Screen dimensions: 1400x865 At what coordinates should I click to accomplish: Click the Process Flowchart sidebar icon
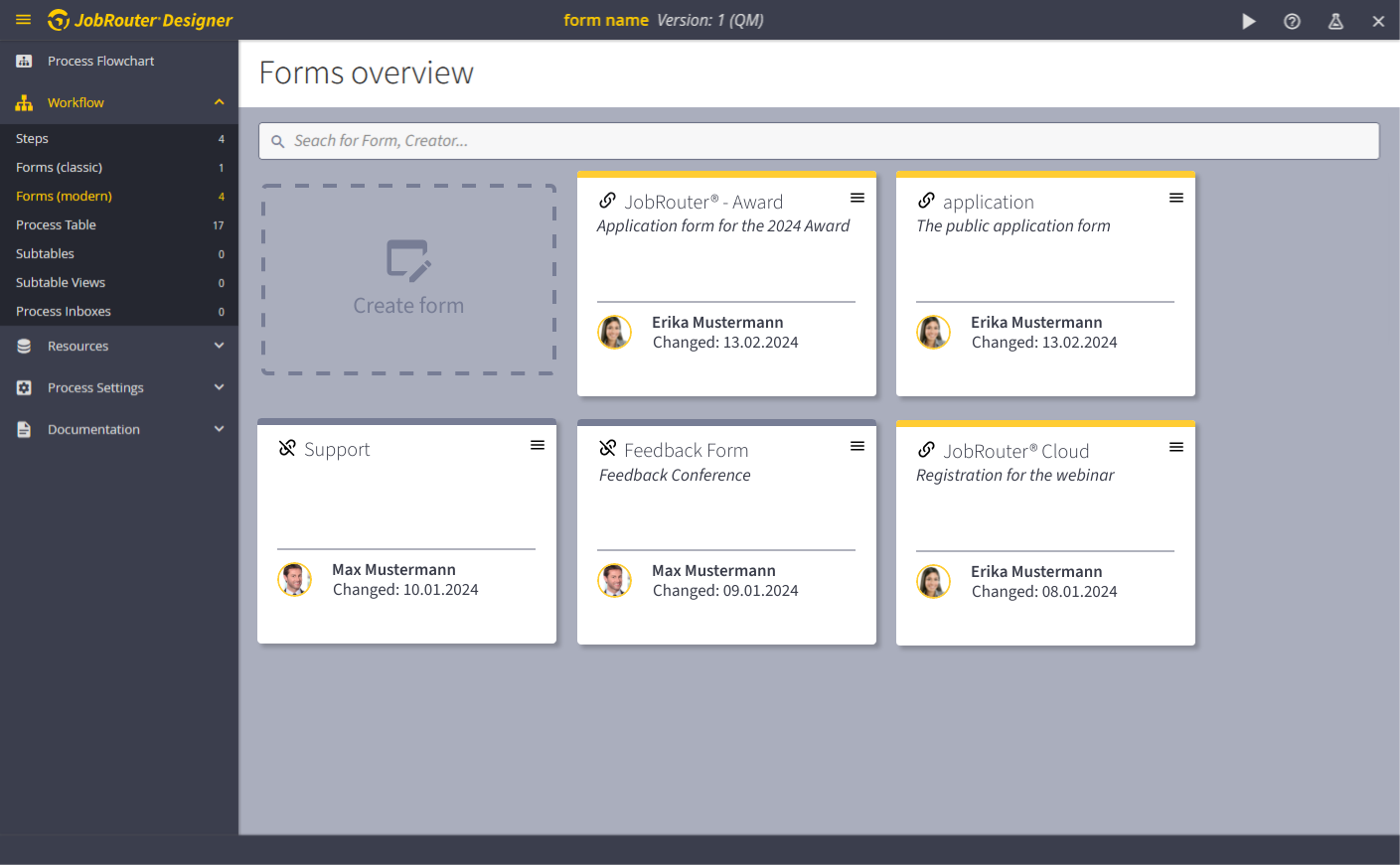[x=24, y=62]
